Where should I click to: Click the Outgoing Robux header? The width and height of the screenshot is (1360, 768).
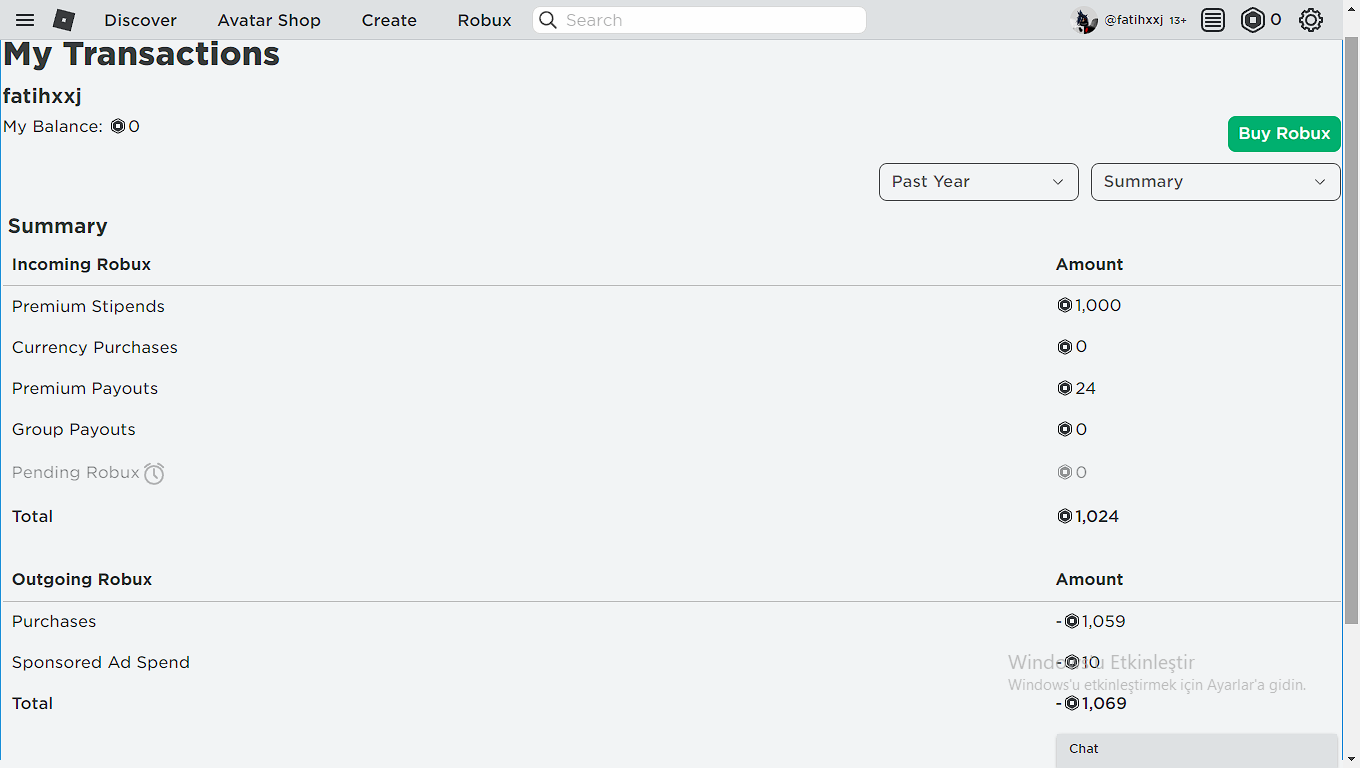(82, 579)
